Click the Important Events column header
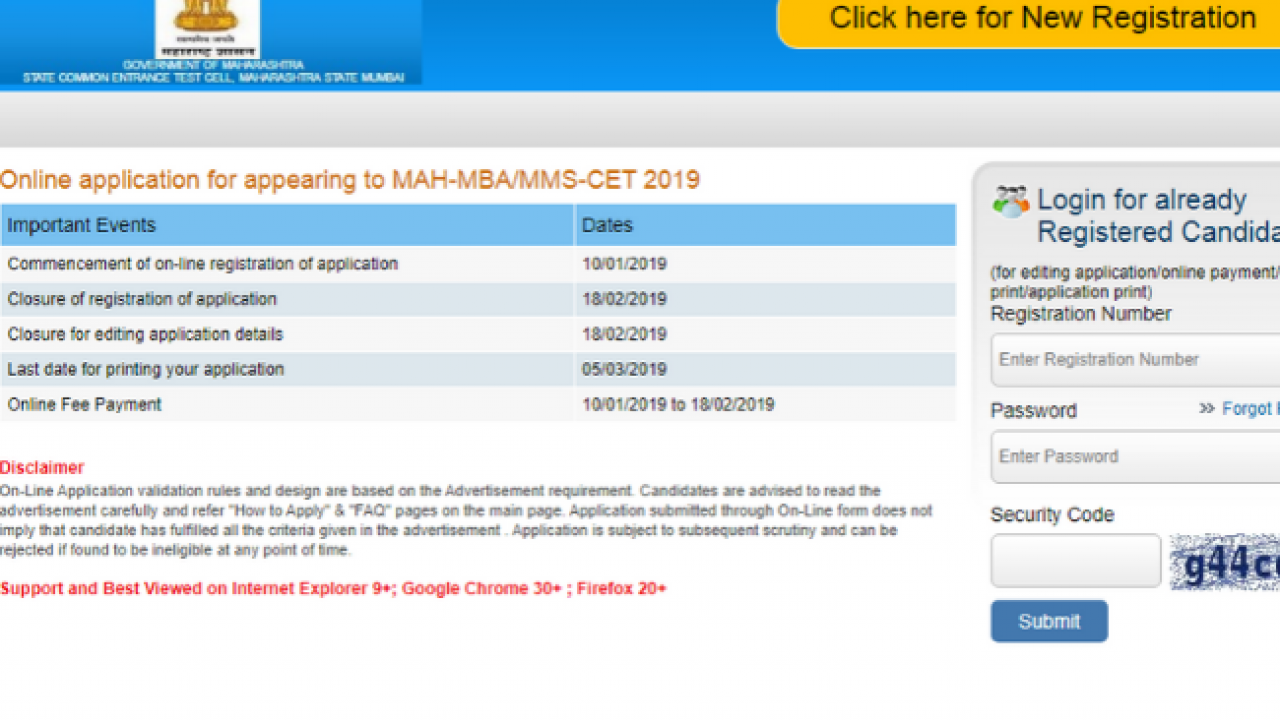The height and width of the screenshot is (720, 1280). pos(82,225)
